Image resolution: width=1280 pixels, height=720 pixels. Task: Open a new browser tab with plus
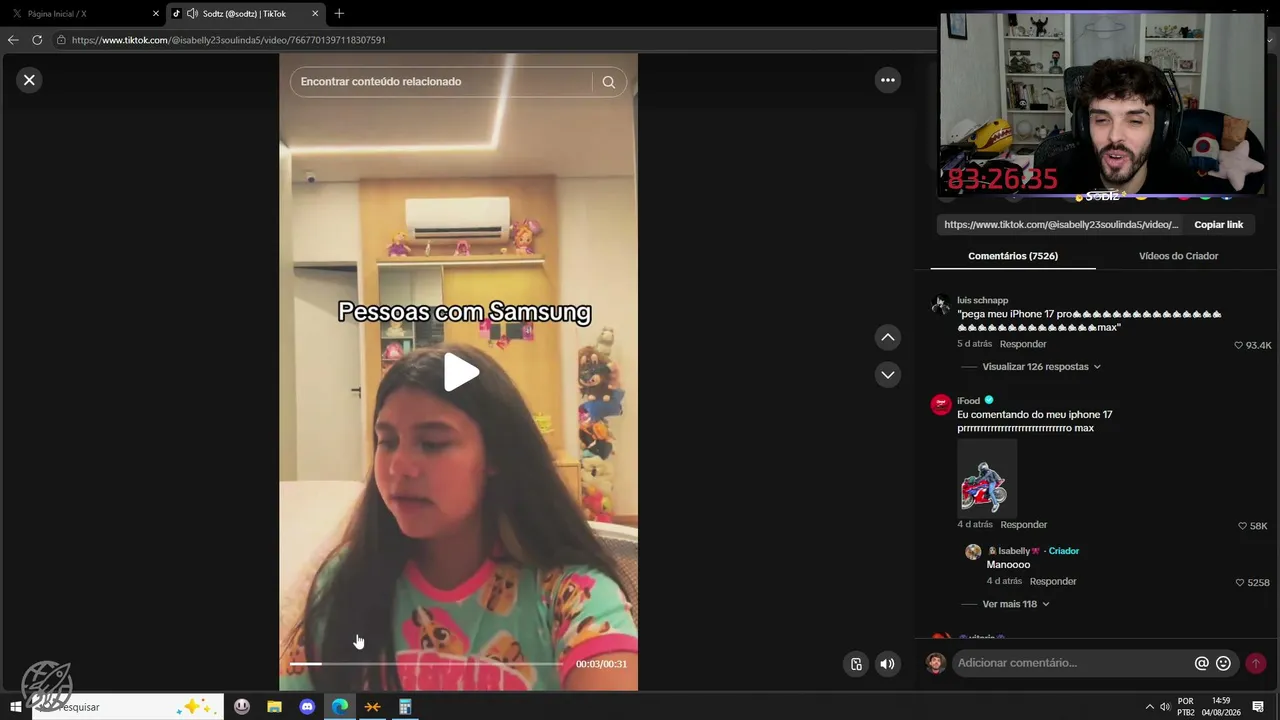pos(339,14)
